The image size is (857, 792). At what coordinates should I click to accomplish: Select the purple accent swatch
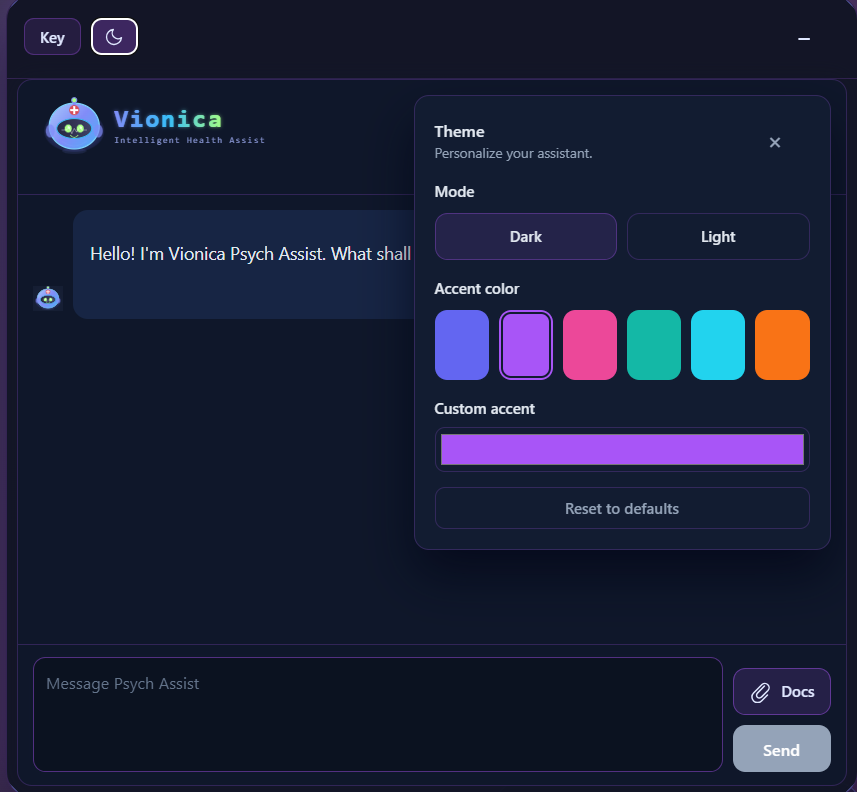click(525, 345)
